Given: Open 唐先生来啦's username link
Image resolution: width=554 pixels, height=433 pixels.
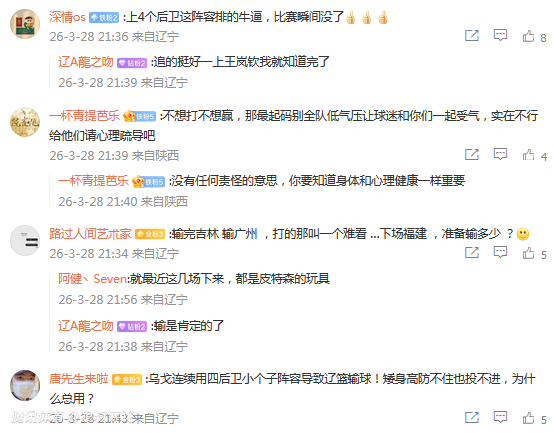Looking at the screenshot, I should pos(78,379).
